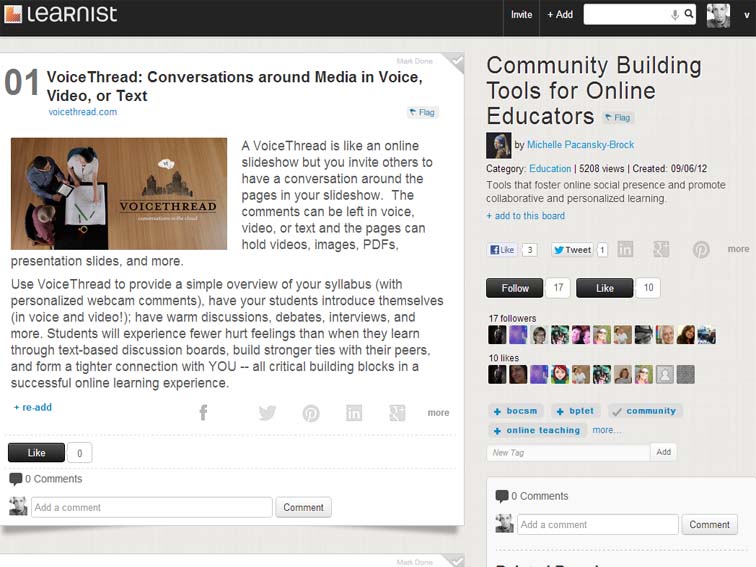Toggle the checked community tag
Screen dimensions: 756x567
point(645,411)
